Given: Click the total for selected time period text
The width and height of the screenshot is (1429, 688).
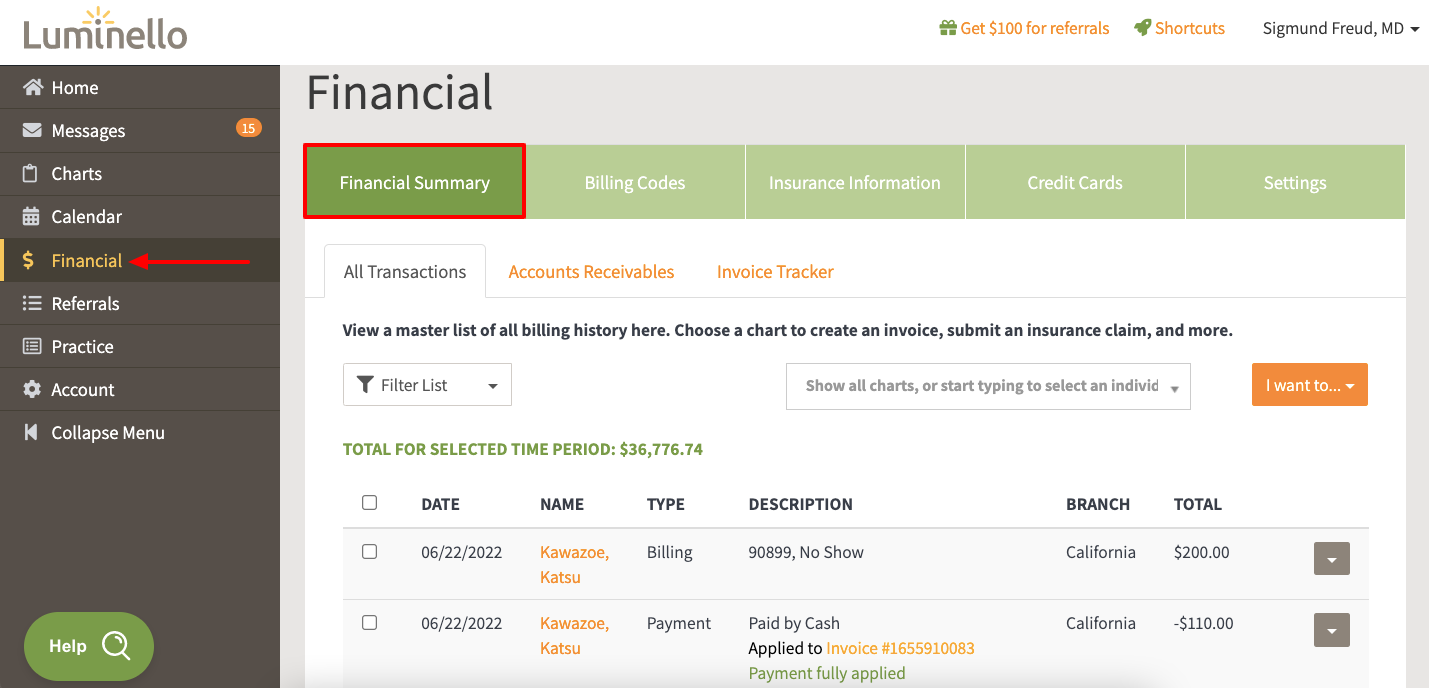Looking at the screenshot, I should click(x=523, y=449).
